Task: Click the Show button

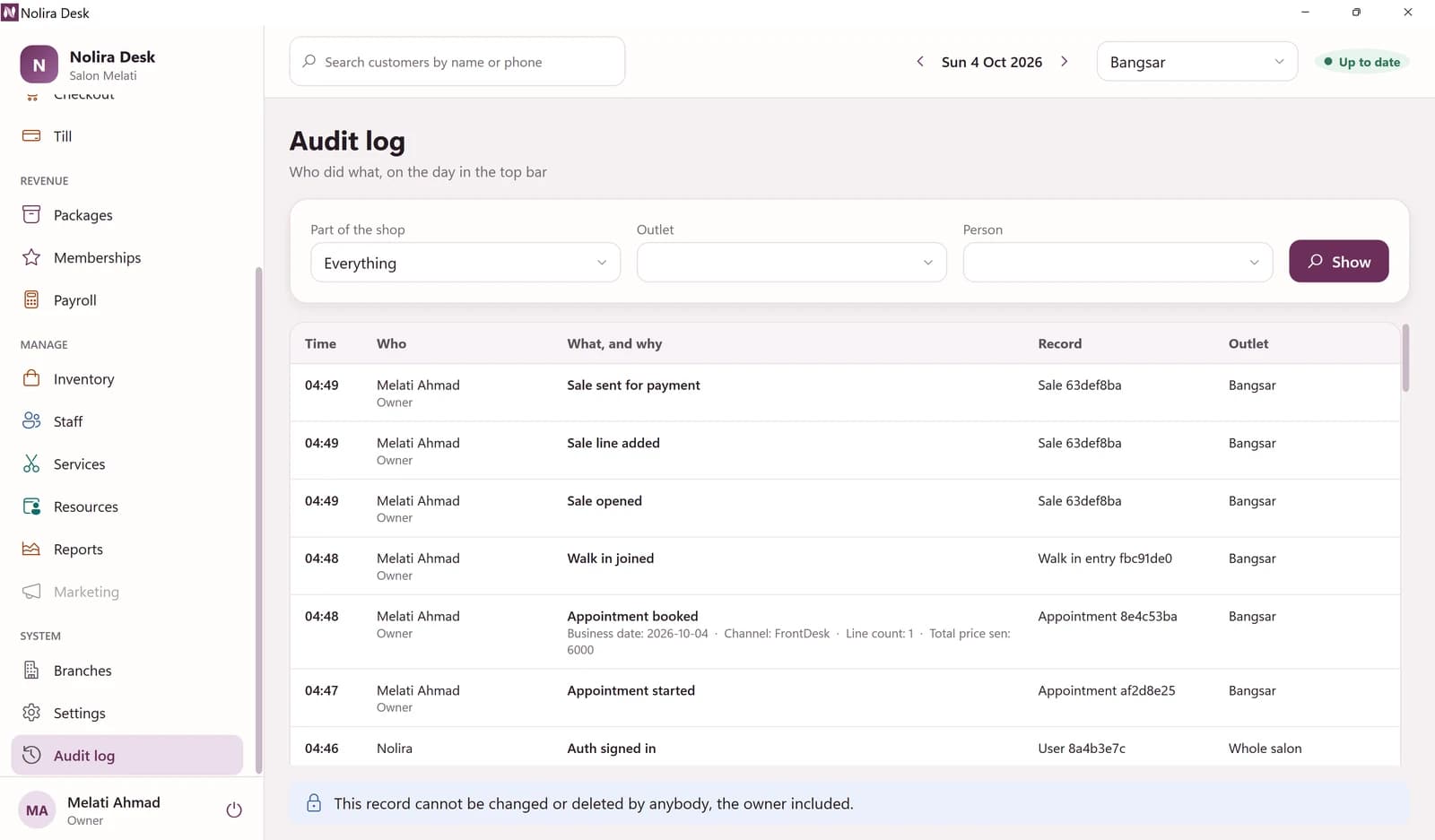Action: (x=1338, y=261)
